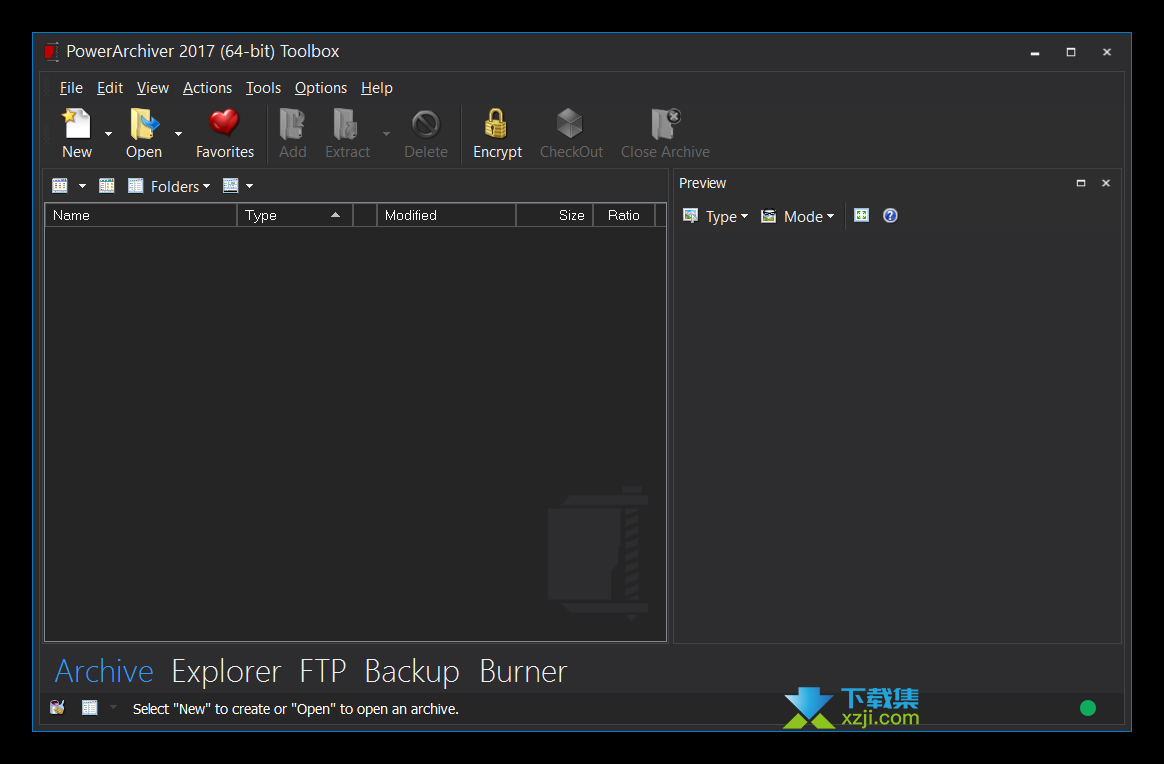Click the Delete toolbar button
The height and width of the screenshot is (764, 1164).
[425, 134]
